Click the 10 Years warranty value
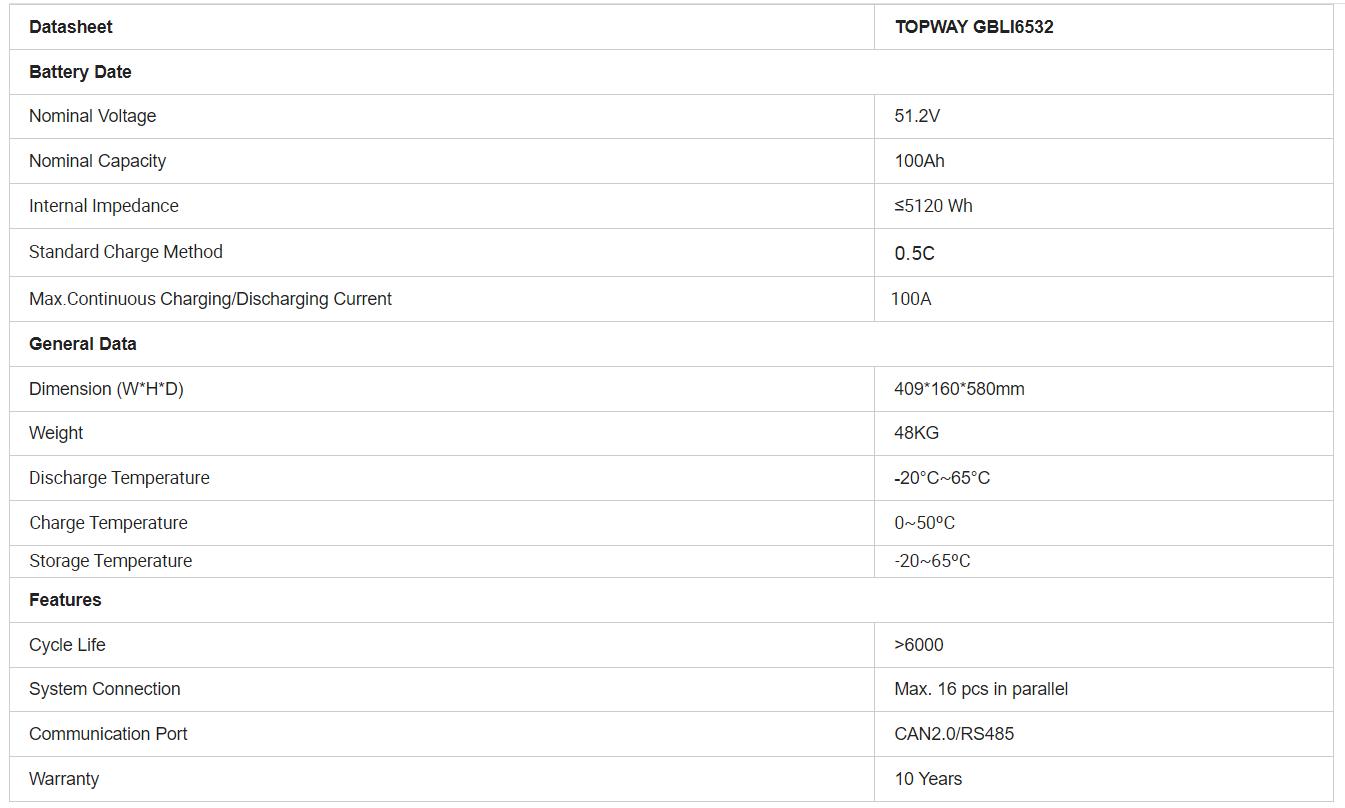 (x=927, y=779)
